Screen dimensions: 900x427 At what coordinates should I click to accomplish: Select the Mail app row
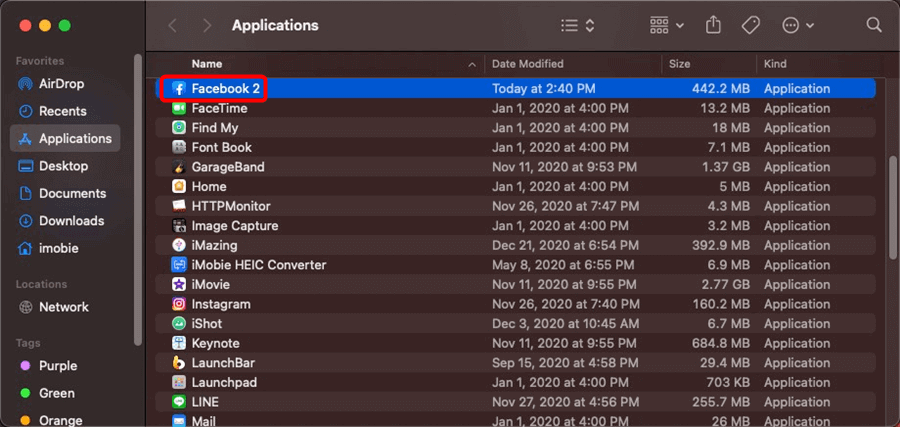point(515,421)
